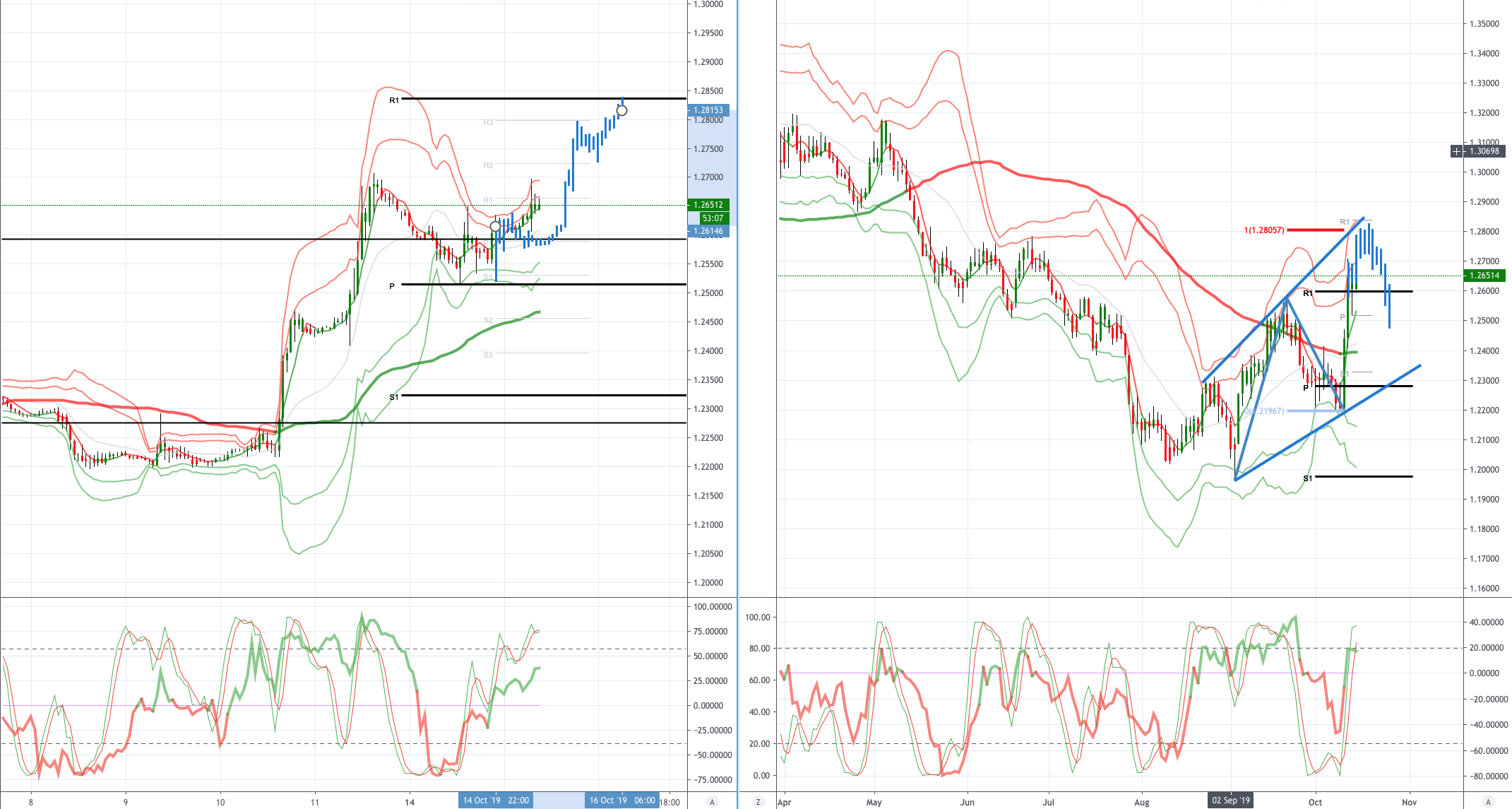The image size is (1512, 809).
Task: Click the '16 Oct '19 06:00' time label
Action: point(622,801)
